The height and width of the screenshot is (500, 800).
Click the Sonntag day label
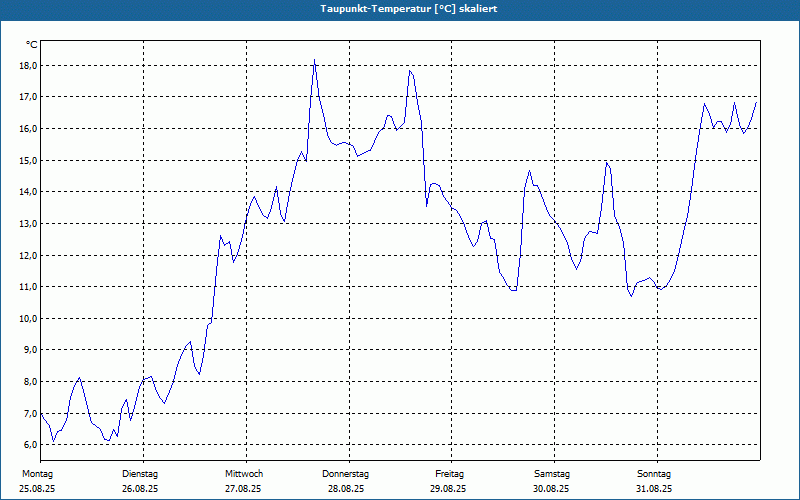(654, 474)
